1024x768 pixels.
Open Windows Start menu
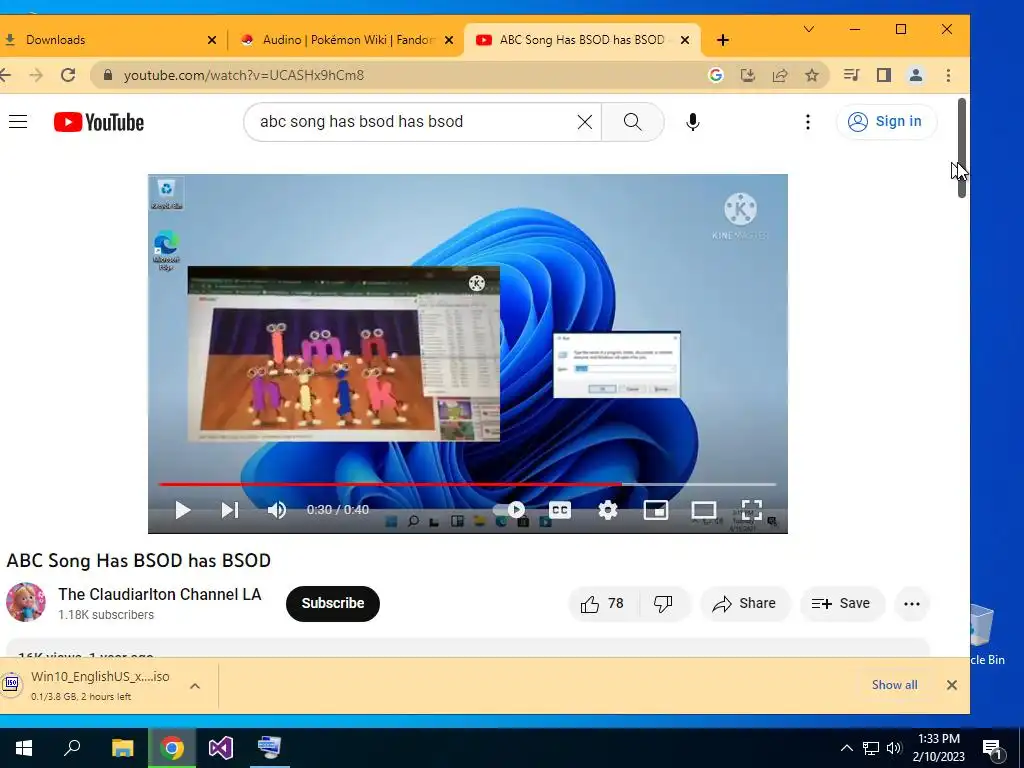tap(24, 748)
